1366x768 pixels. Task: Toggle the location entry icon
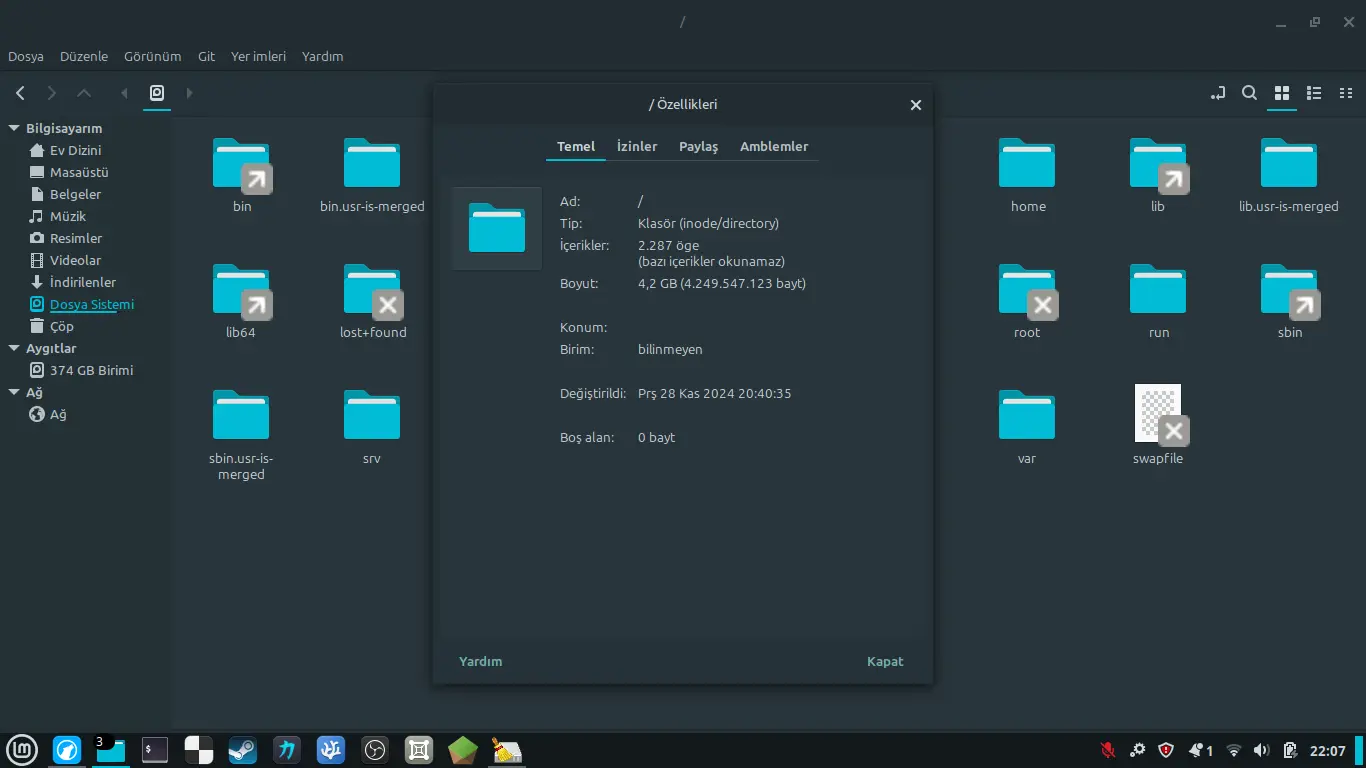pyautogui.click(x=1217, y=93)
